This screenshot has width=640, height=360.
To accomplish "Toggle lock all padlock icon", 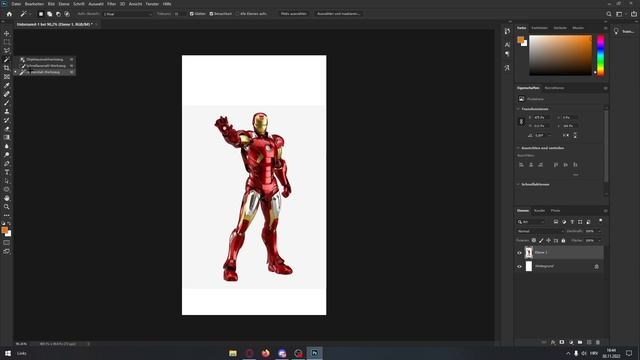I will (563, 240).
